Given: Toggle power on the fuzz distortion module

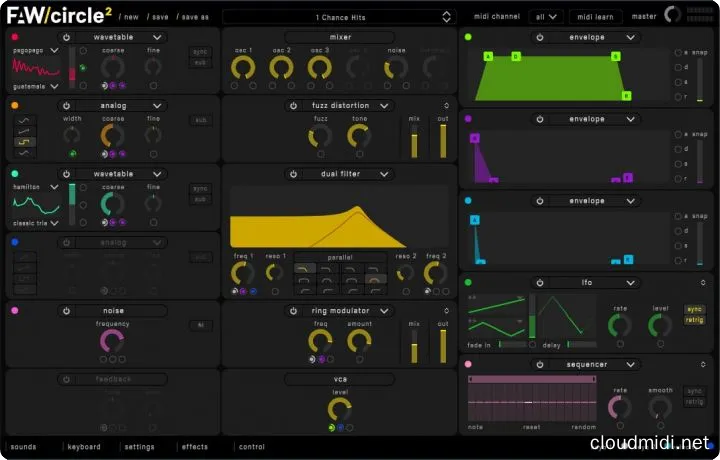Looking at the screenshot, I should click(x=293, y=106).
